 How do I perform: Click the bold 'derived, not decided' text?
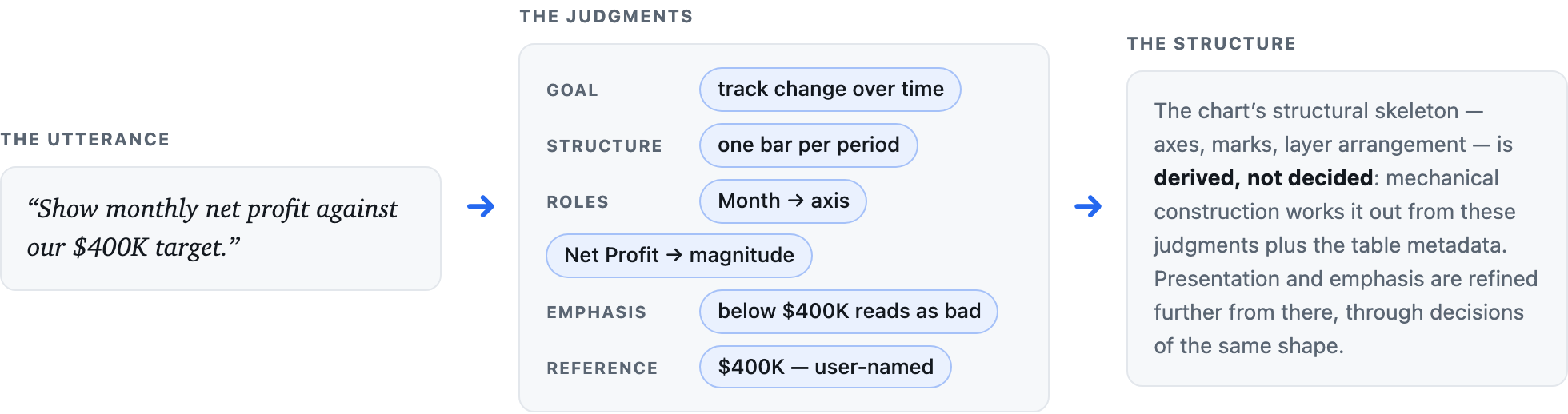click(x=1263, y=177)
